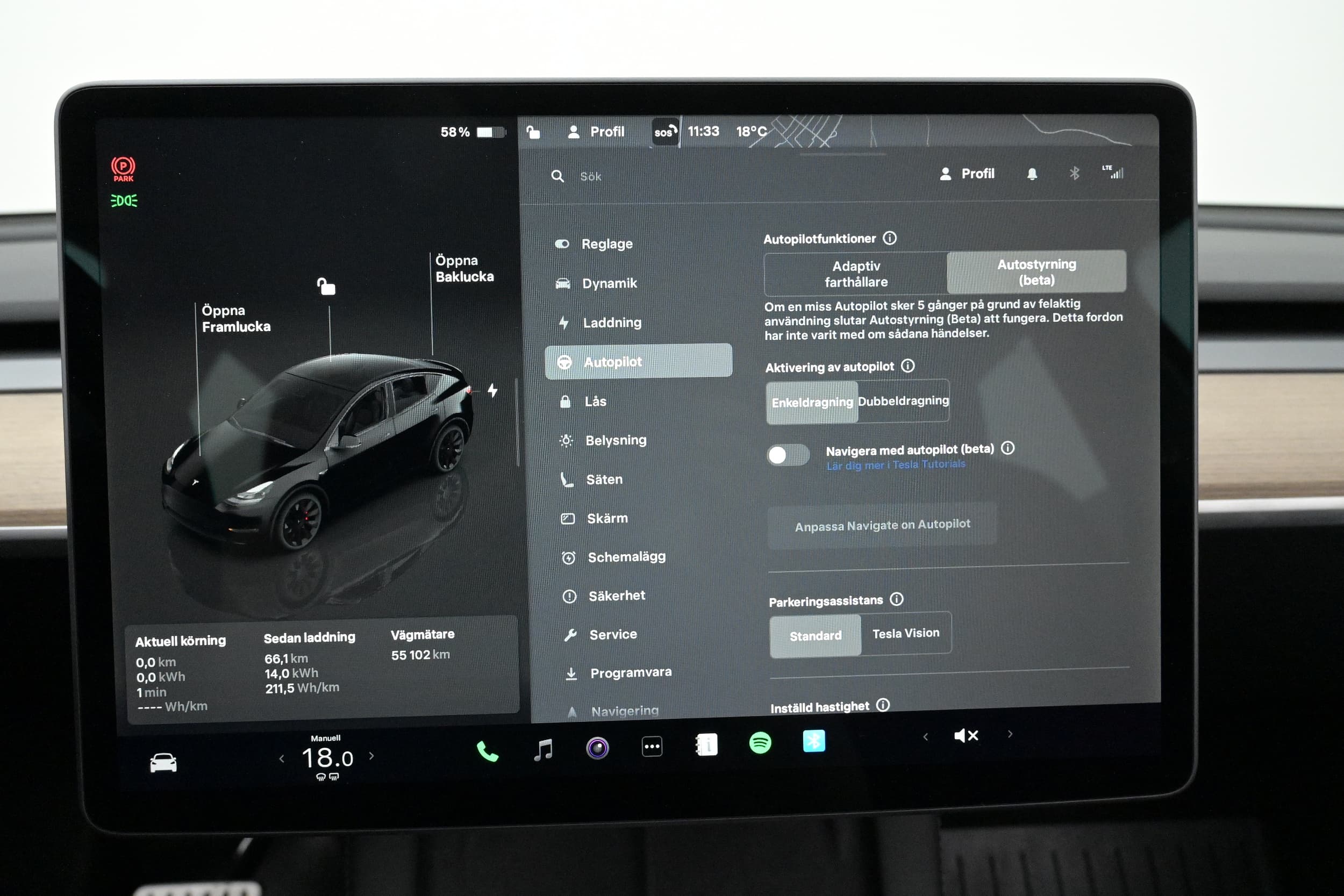
Task: Click the muted speaker volume icon
Action: tap(966, 735)
